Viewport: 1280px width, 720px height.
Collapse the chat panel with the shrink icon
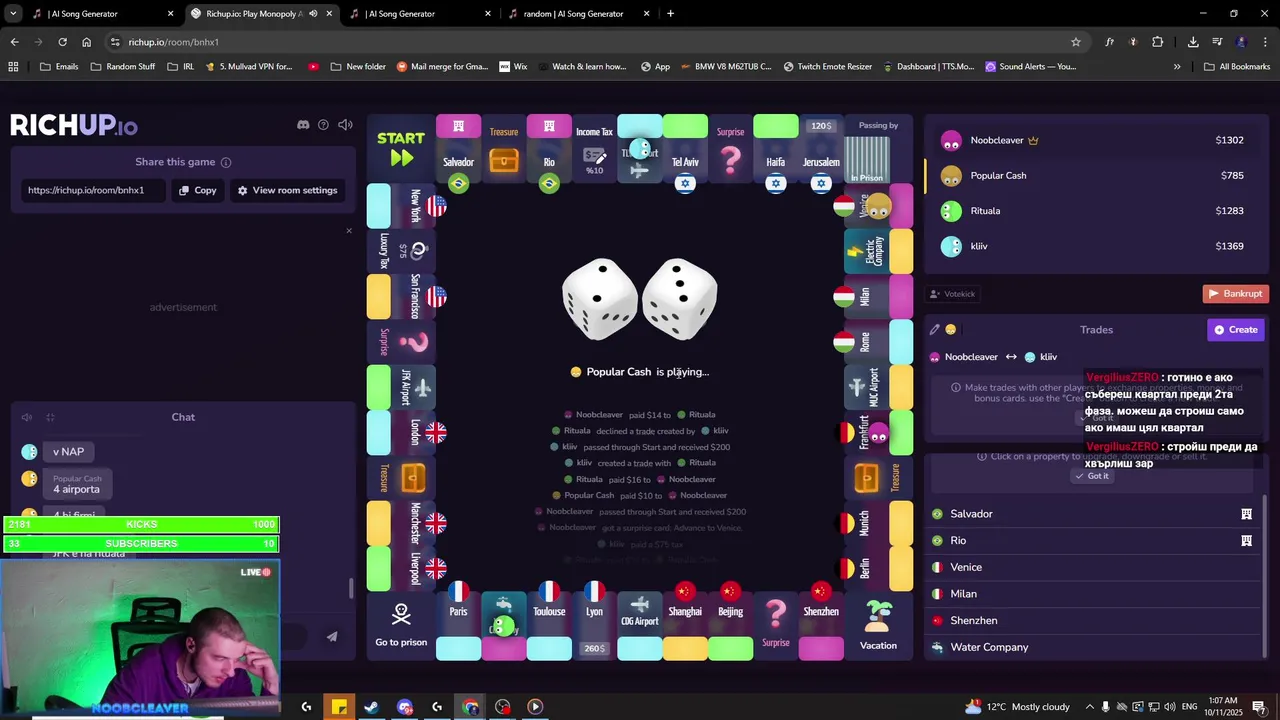click(50, 417)
